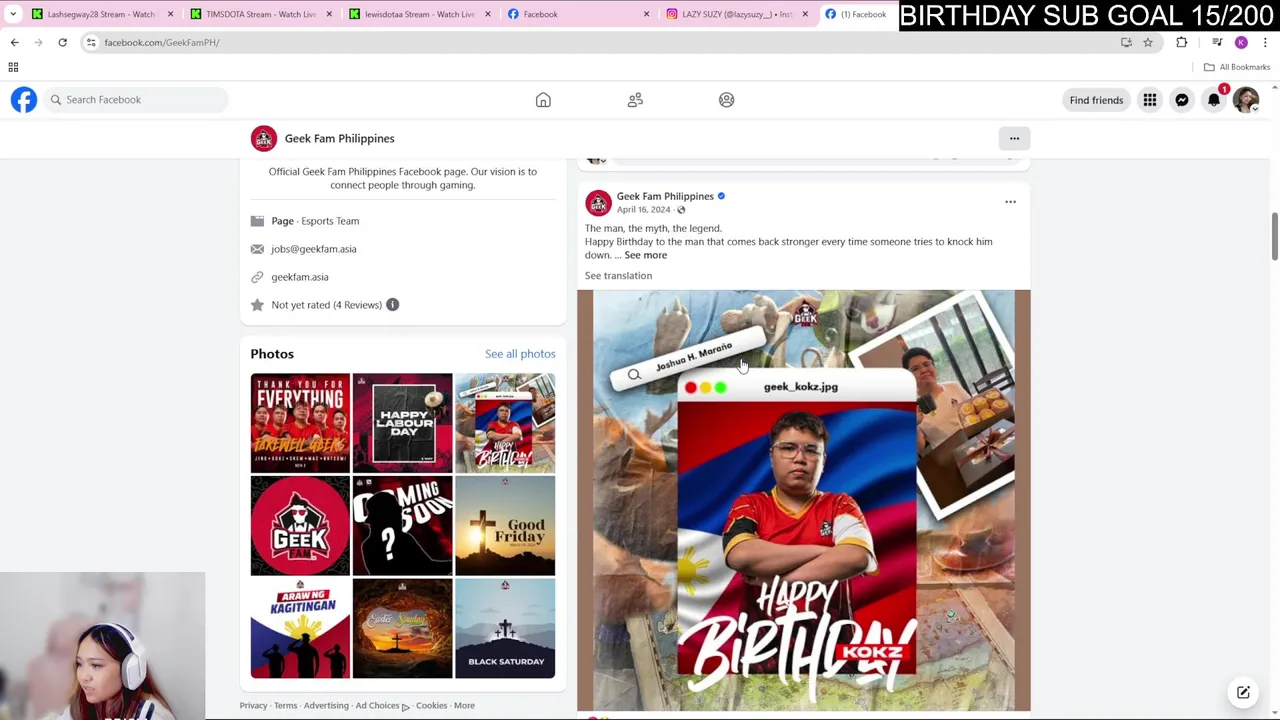The image size is (1280, 720).
Task: Open the Geek Fam Philippines post author name
Action: [x=665, y=196]
